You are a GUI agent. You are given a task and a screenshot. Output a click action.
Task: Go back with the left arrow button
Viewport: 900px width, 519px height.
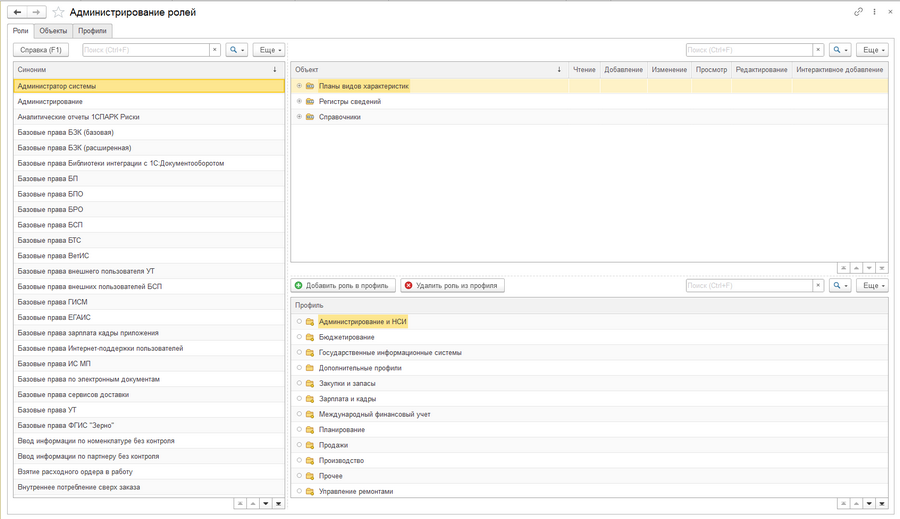[17, 12]
